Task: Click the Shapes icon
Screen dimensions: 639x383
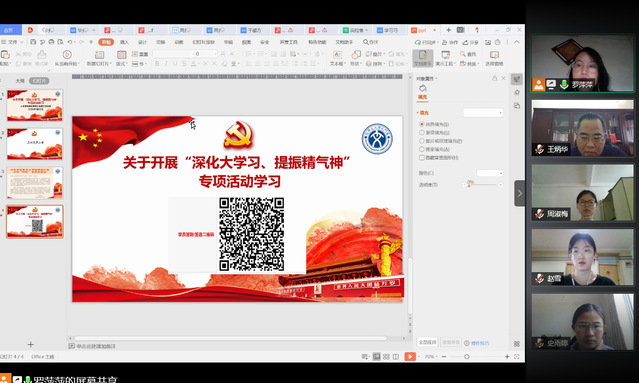Action: (356, 55)
